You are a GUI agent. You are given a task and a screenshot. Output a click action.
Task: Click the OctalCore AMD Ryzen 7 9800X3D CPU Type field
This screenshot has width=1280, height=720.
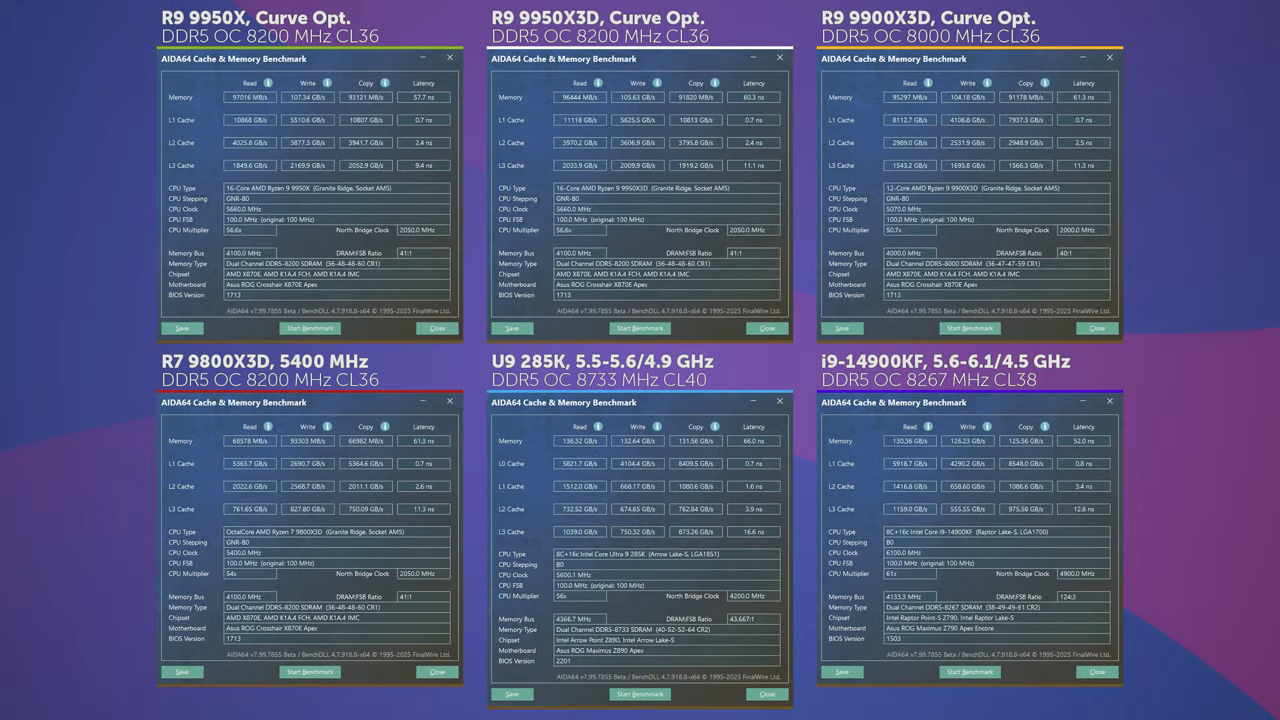(x=337, y=532)
